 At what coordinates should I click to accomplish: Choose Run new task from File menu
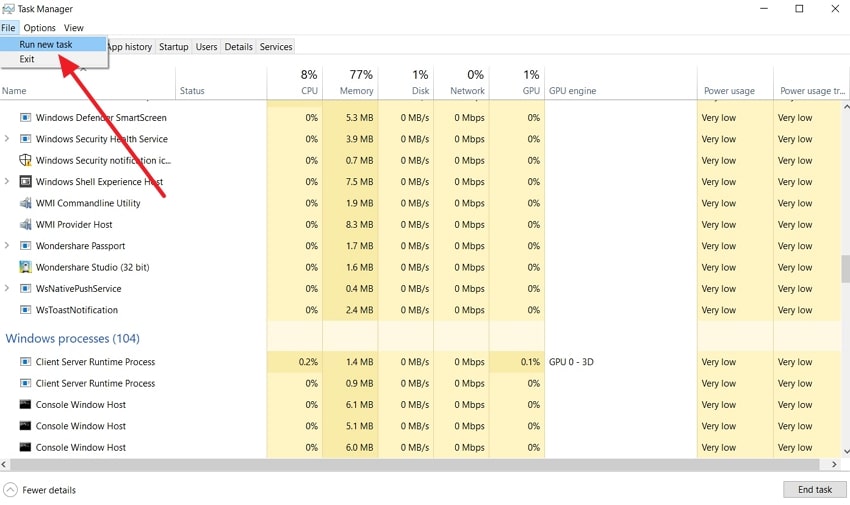coord(46,44)
